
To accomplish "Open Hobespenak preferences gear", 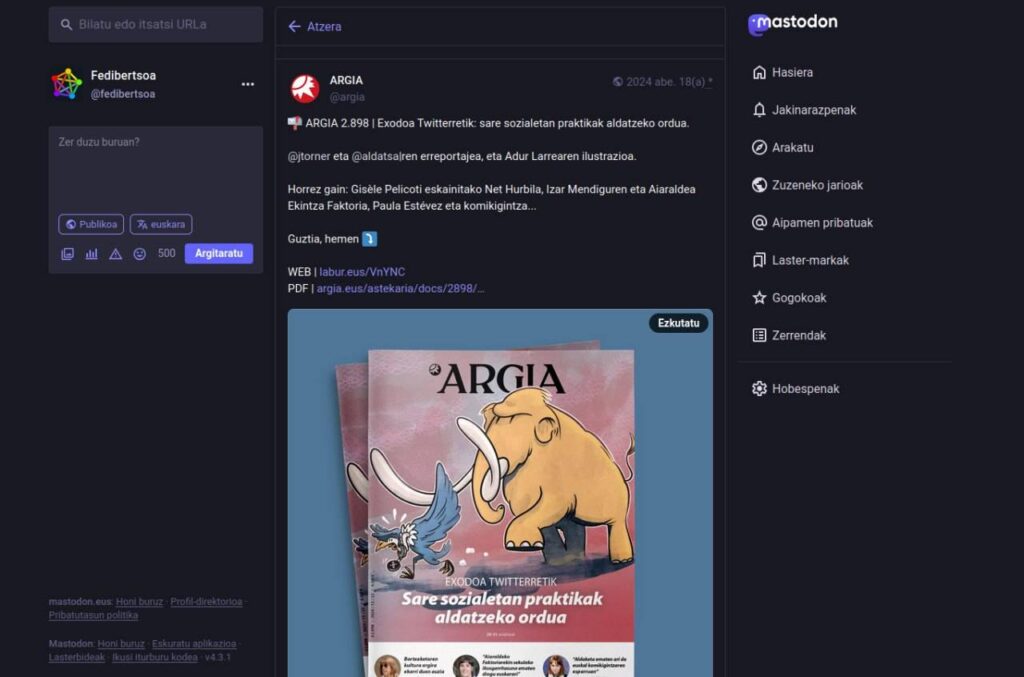I will [804, 389].
